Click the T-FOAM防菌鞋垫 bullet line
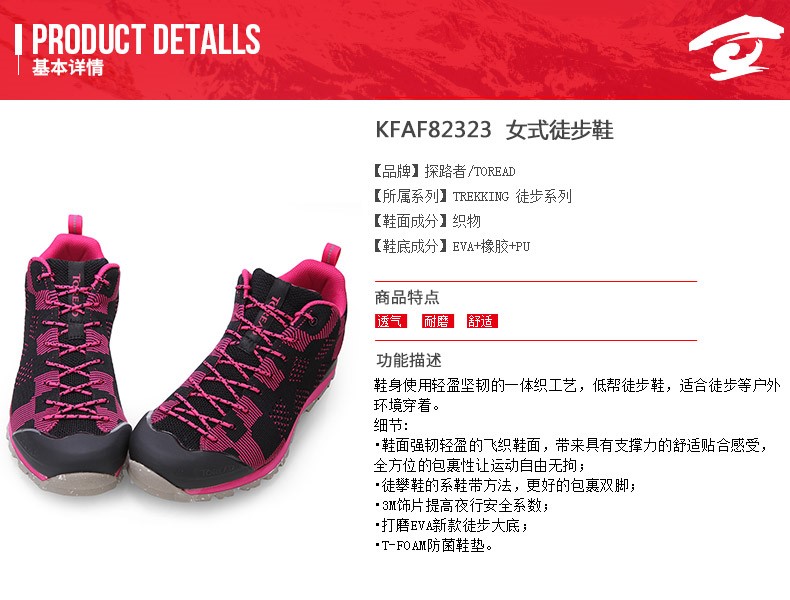 coord(433,546)
